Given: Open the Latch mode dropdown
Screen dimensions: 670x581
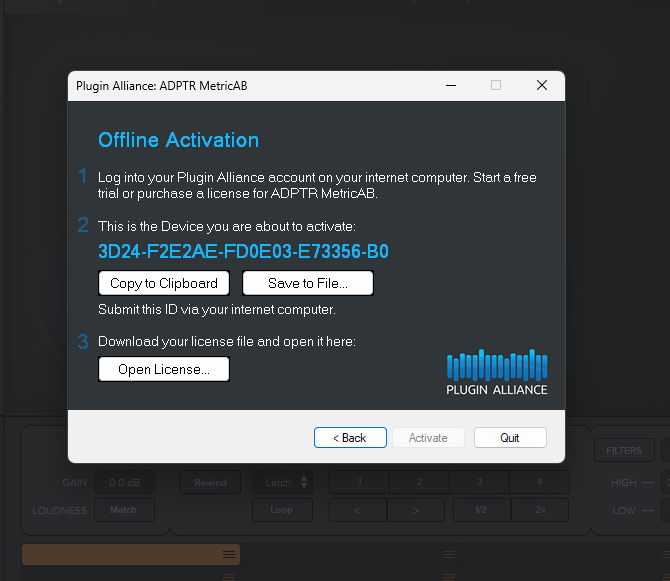Looking at the screenshot, I should [281, 482].
